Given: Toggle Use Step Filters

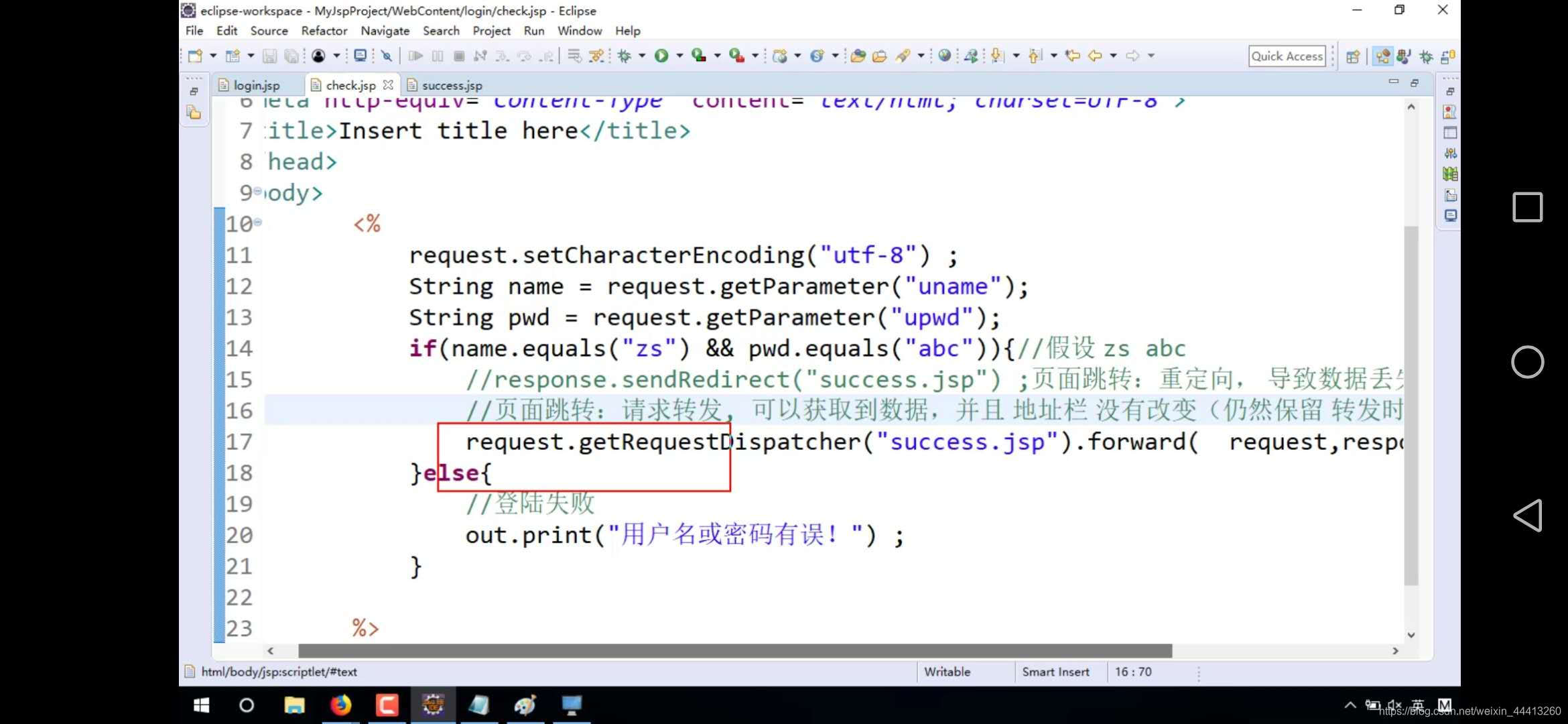Looking at the screenshot, I should coord(596,56).
